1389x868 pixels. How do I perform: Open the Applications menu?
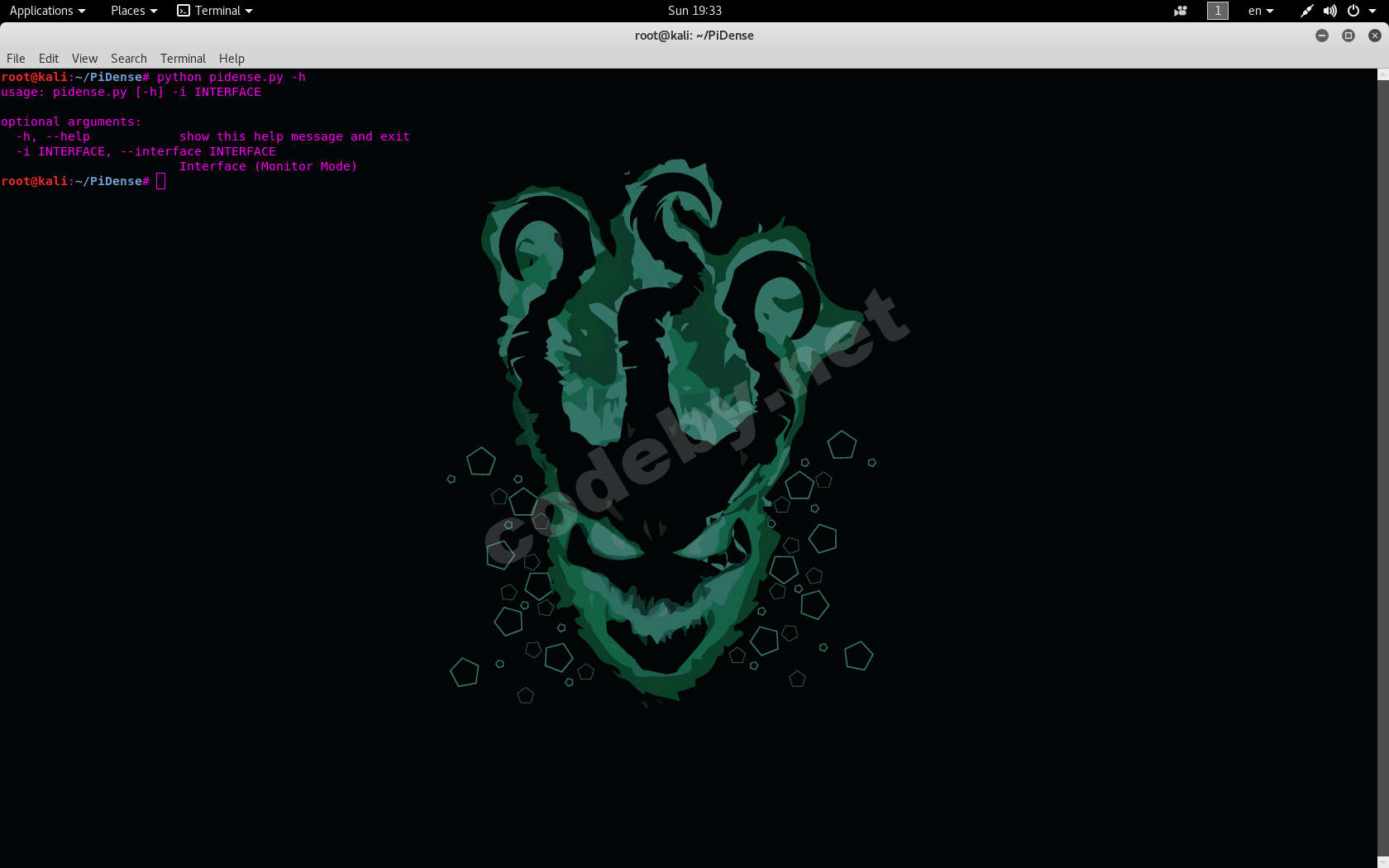coord(47,11)
